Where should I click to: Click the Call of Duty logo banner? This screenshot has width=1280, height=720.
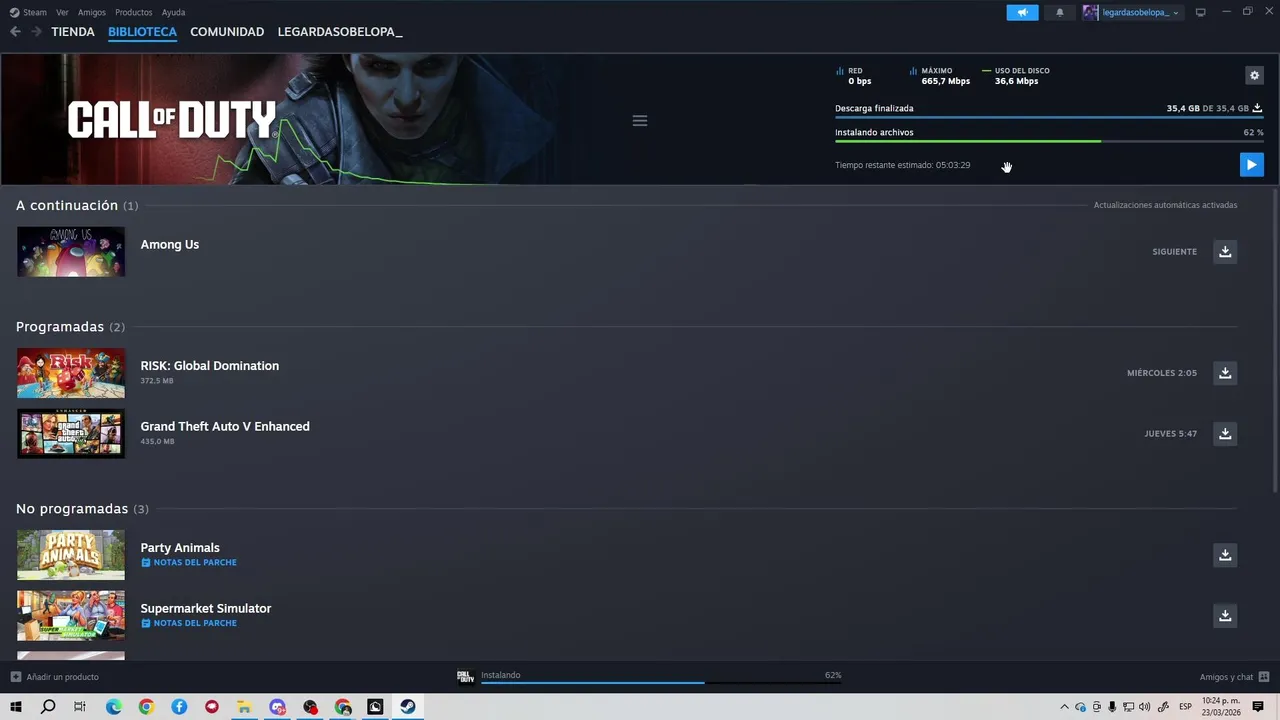click(x=172, y=120)
